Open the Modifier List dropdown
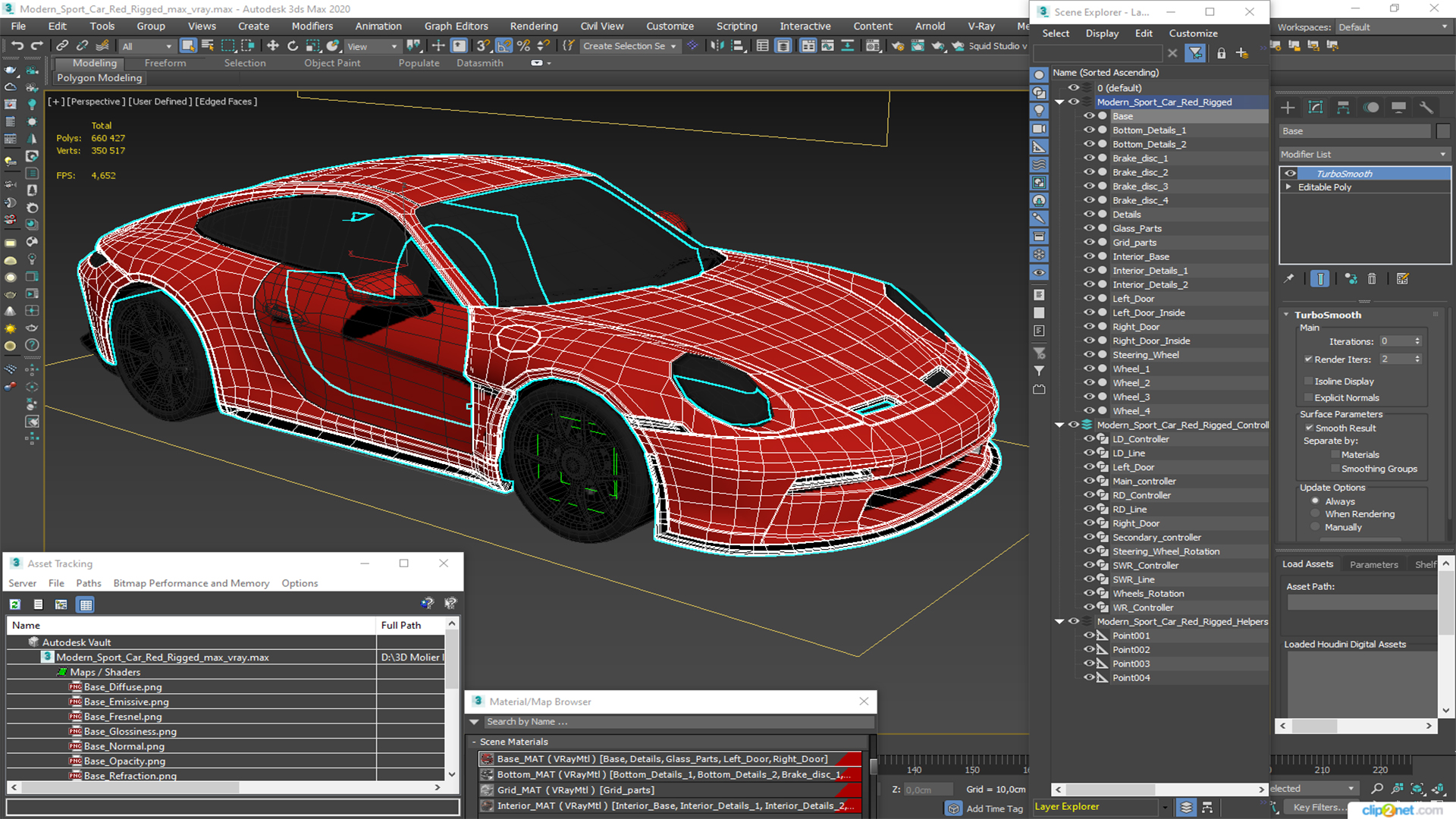 (1363, 154)
